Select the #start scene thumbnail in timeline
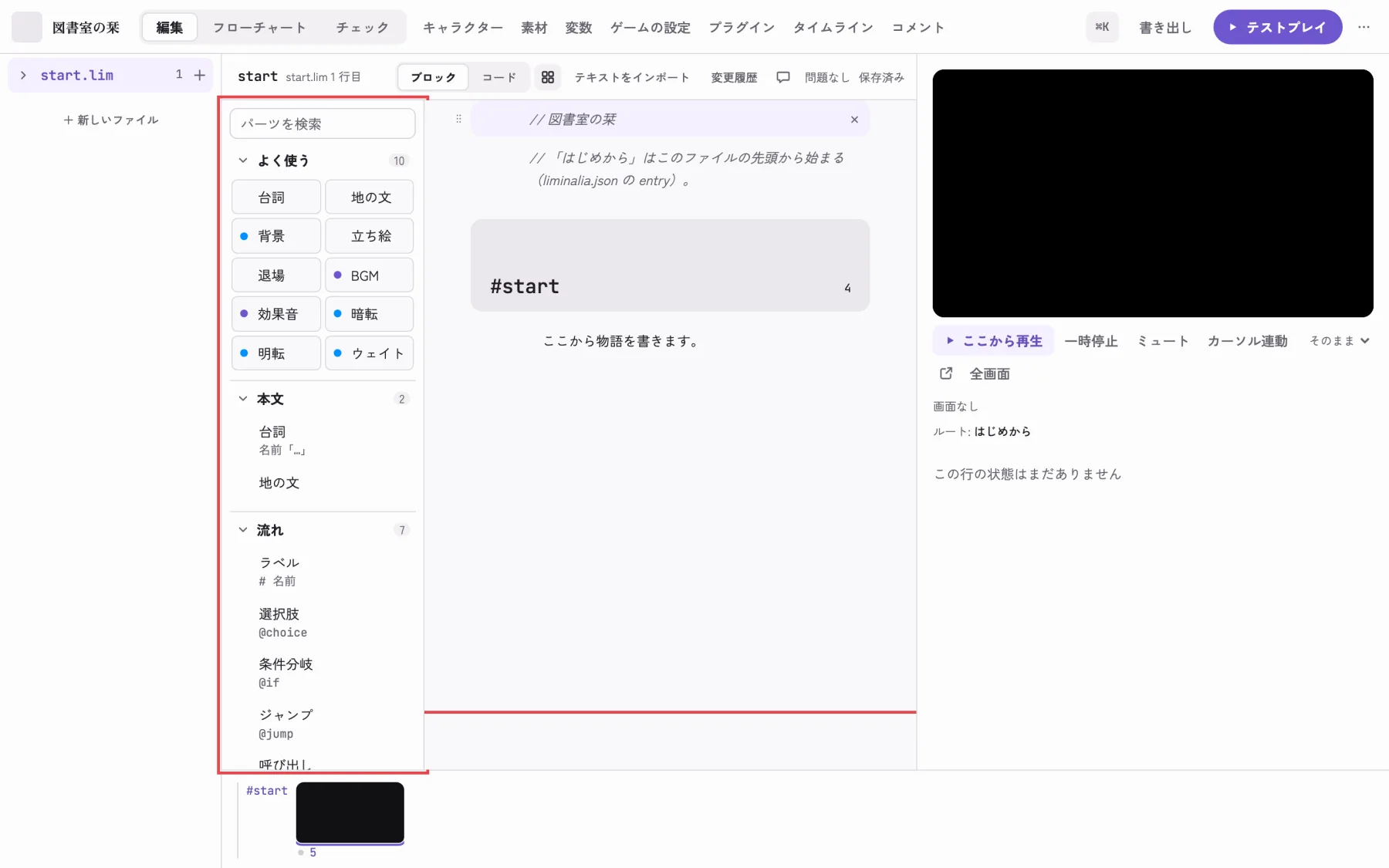Viewport: 1389px width, 868px height. pyautogui.click(x=350, y=813)
